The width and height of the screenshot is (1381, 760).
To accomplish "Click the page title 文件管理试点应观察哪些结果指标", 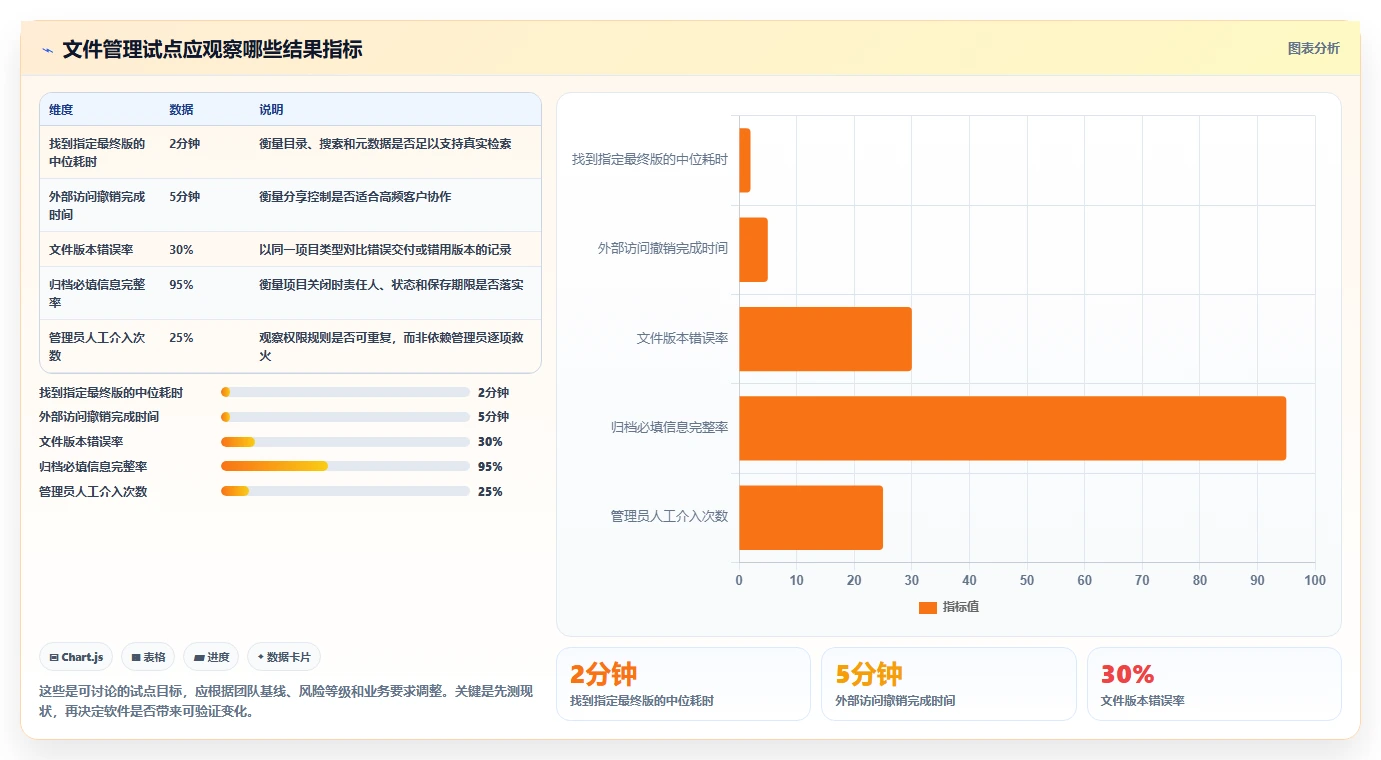I will coord(212,50).
